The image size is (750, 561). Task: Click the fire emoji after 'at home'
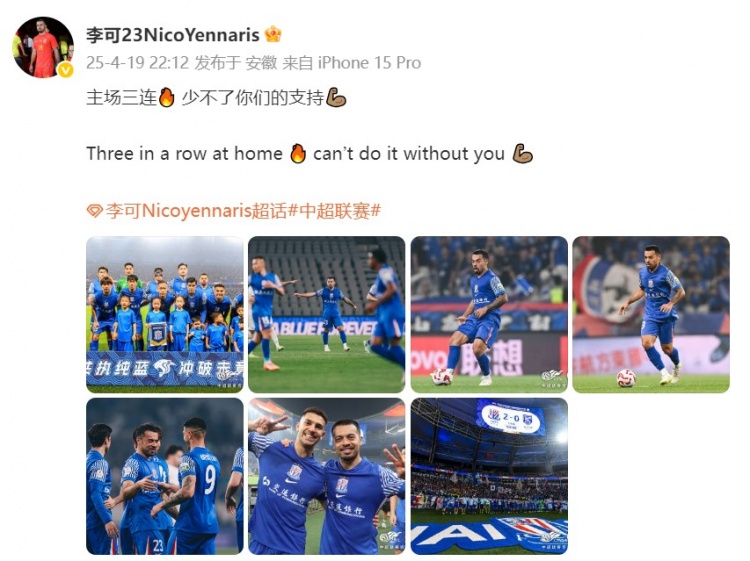[298, 154]
